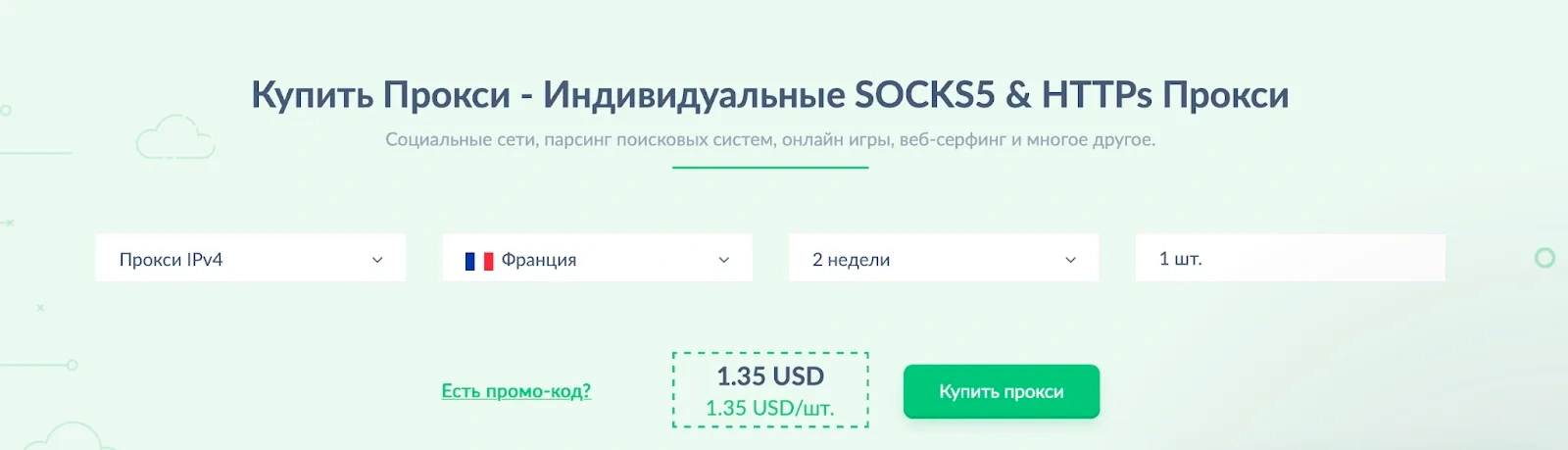The image size is (1568, 450).
Task: Click the chevron arrow in Франция box
Action: pyautogui.click(x=724, y=260)
